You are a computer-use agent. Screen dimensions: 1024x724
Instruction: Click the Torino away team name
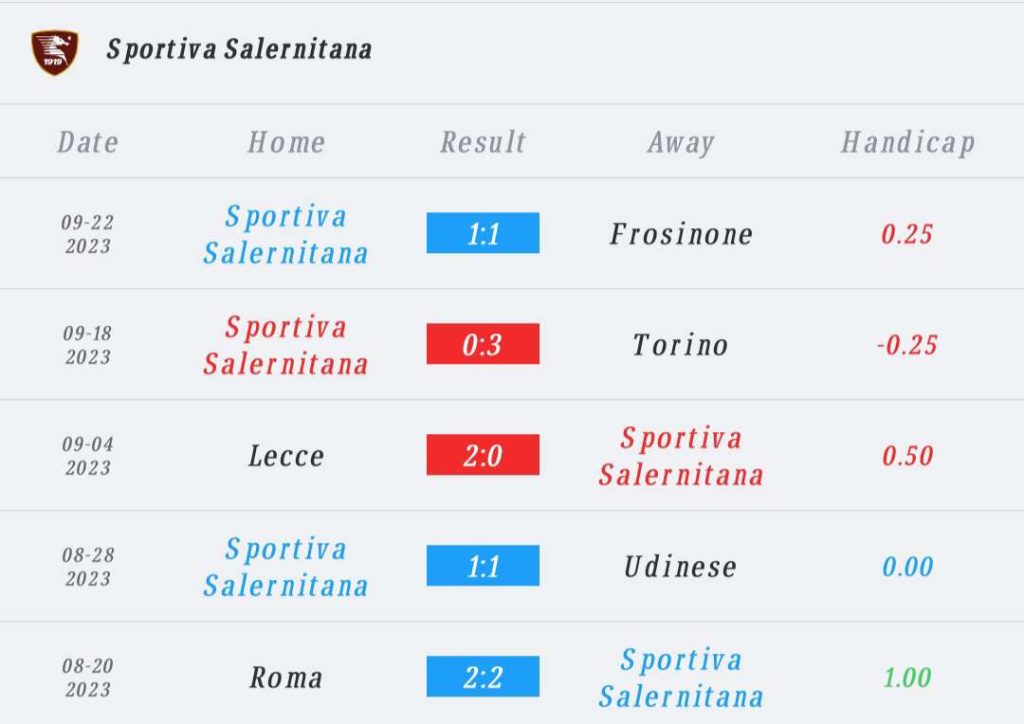coord(680,345)
